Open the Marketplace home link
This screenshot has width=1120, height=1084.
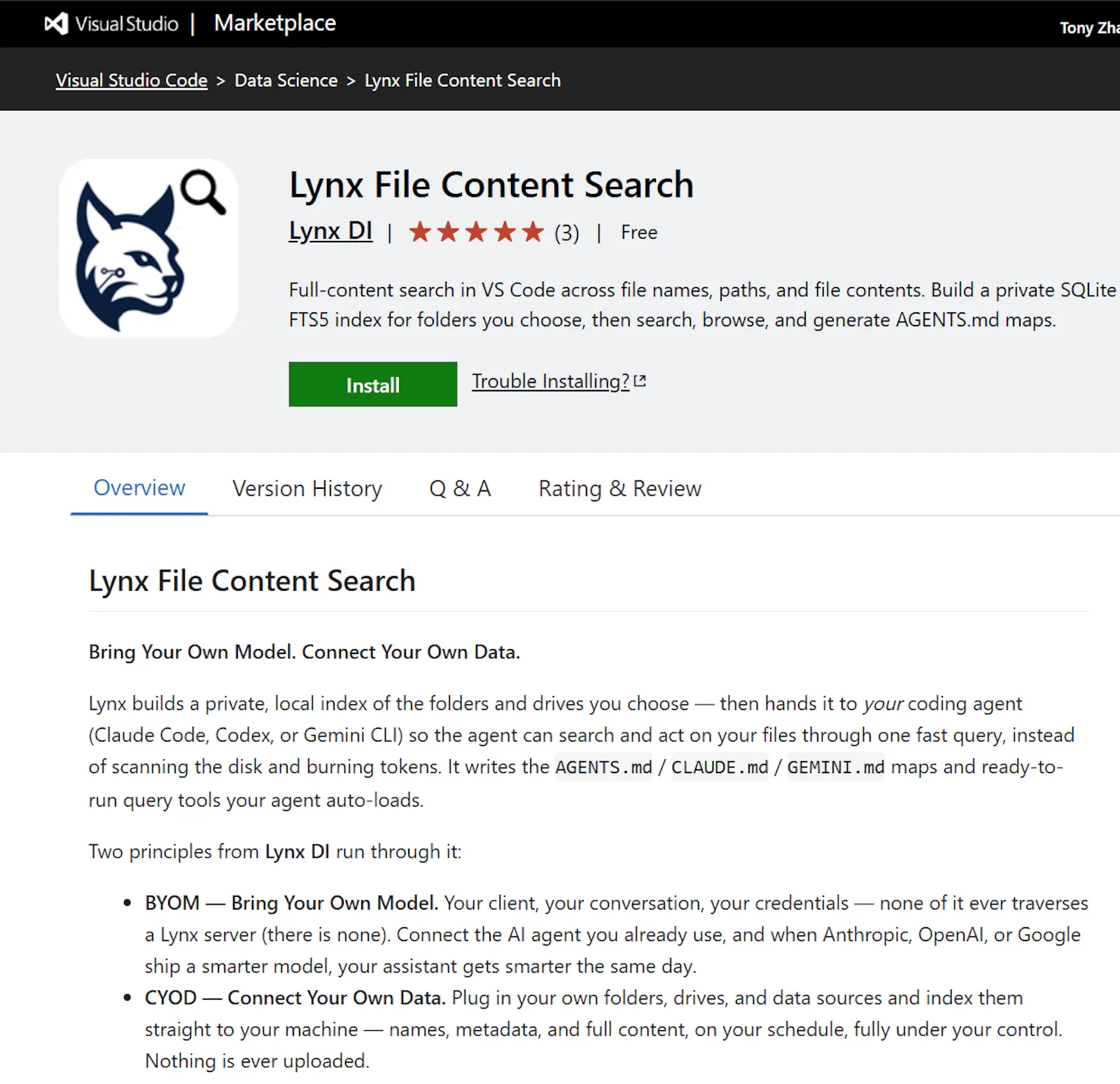[274, 23]
